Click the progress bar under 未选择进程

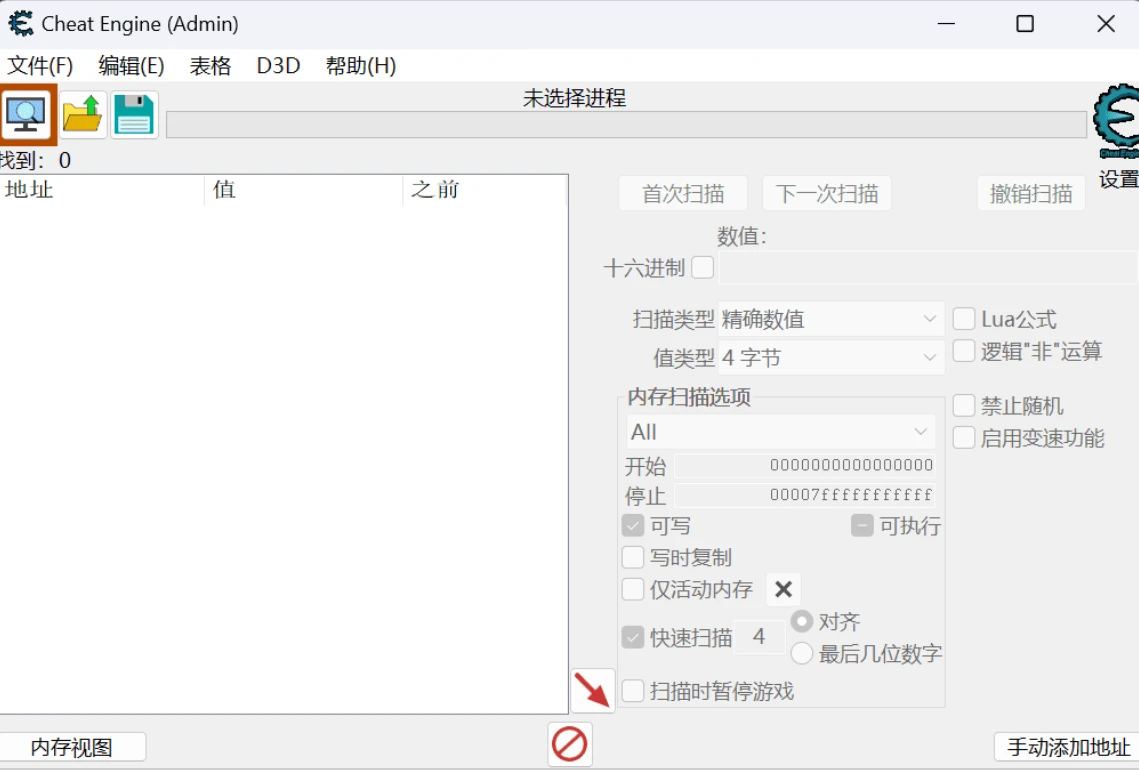pyautogui.click(x=626, y=125)
